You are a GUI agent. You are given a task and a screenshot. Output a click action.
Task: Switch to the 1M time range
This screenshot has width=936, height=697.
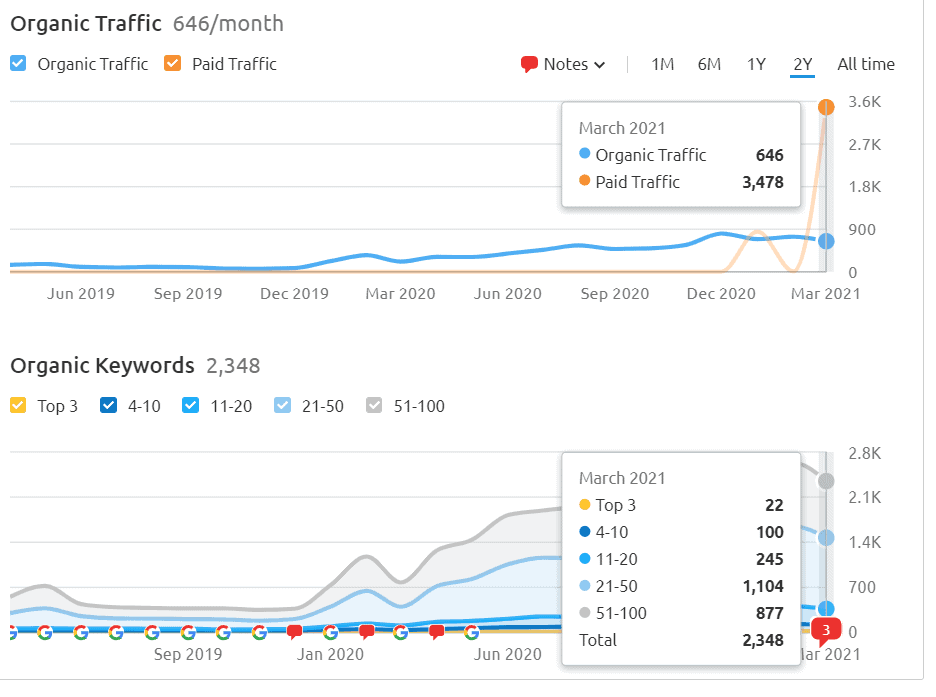pos(662,64)
